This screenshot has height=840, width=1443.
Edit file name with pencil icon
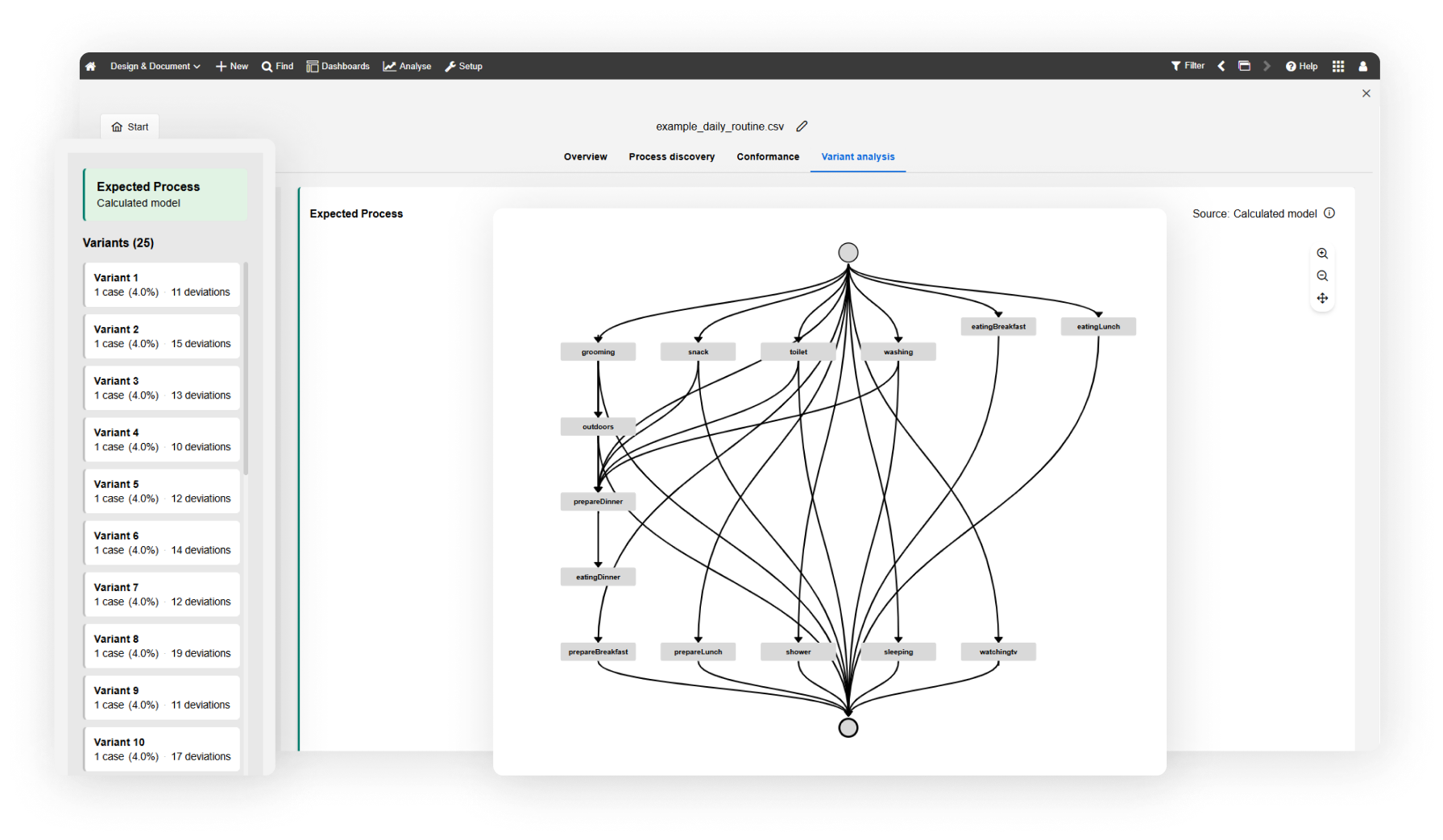pyautogui.click(x=802, y=126)
